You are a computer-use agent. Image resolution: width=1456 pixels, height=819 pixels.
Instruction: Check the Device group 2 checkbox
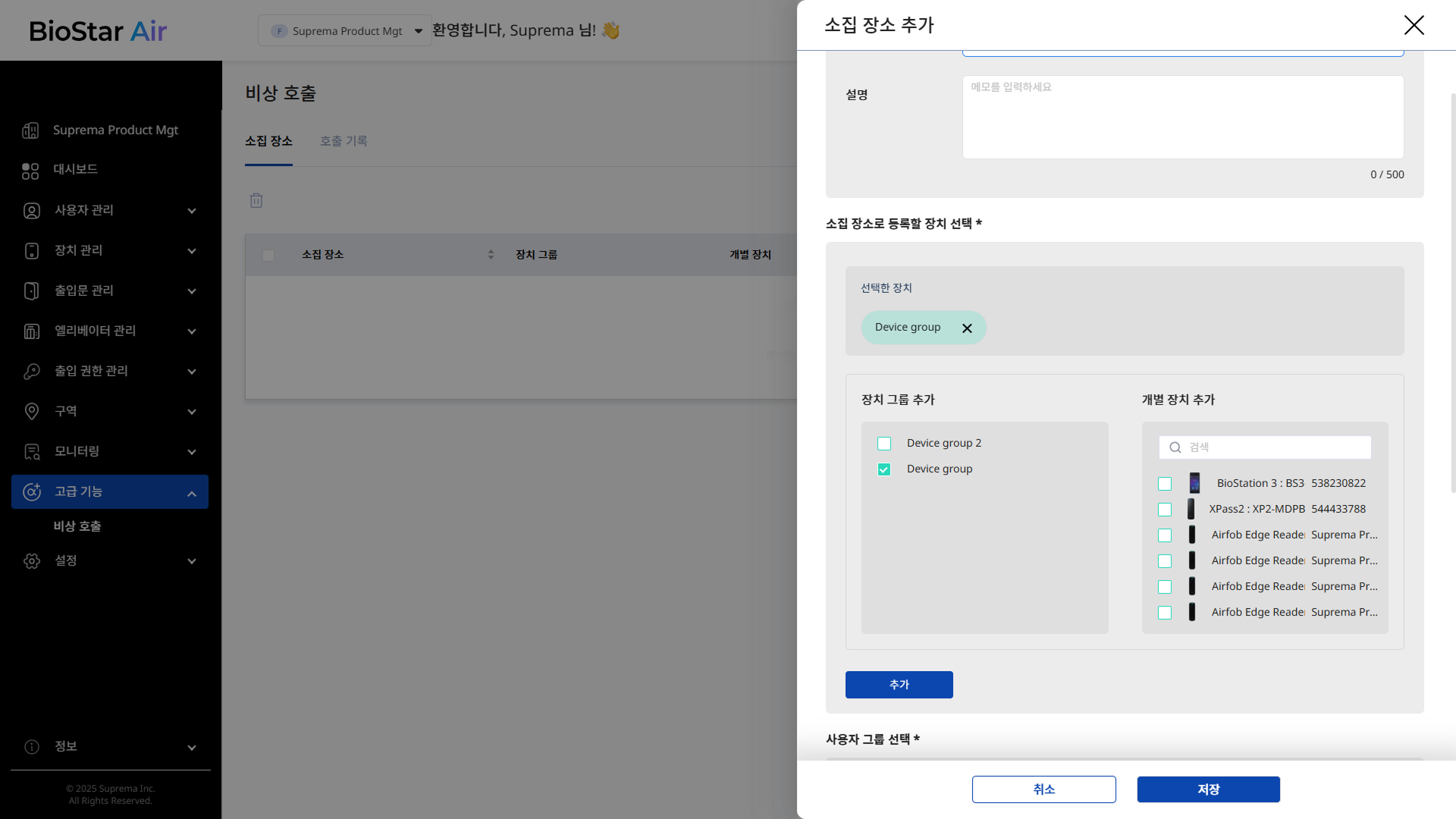click(884, 444)
